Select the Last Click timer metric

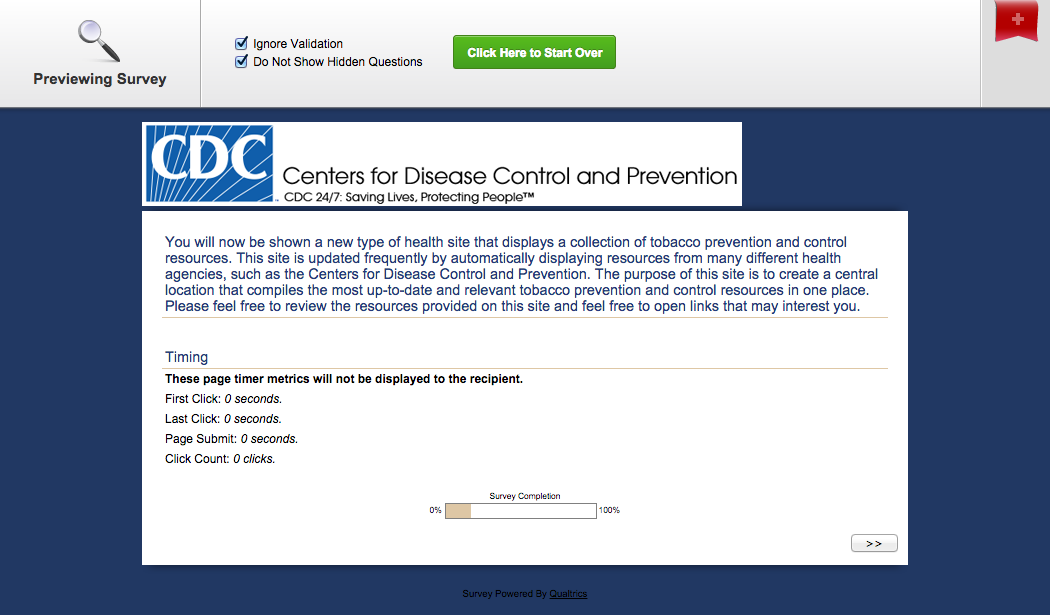223,419
